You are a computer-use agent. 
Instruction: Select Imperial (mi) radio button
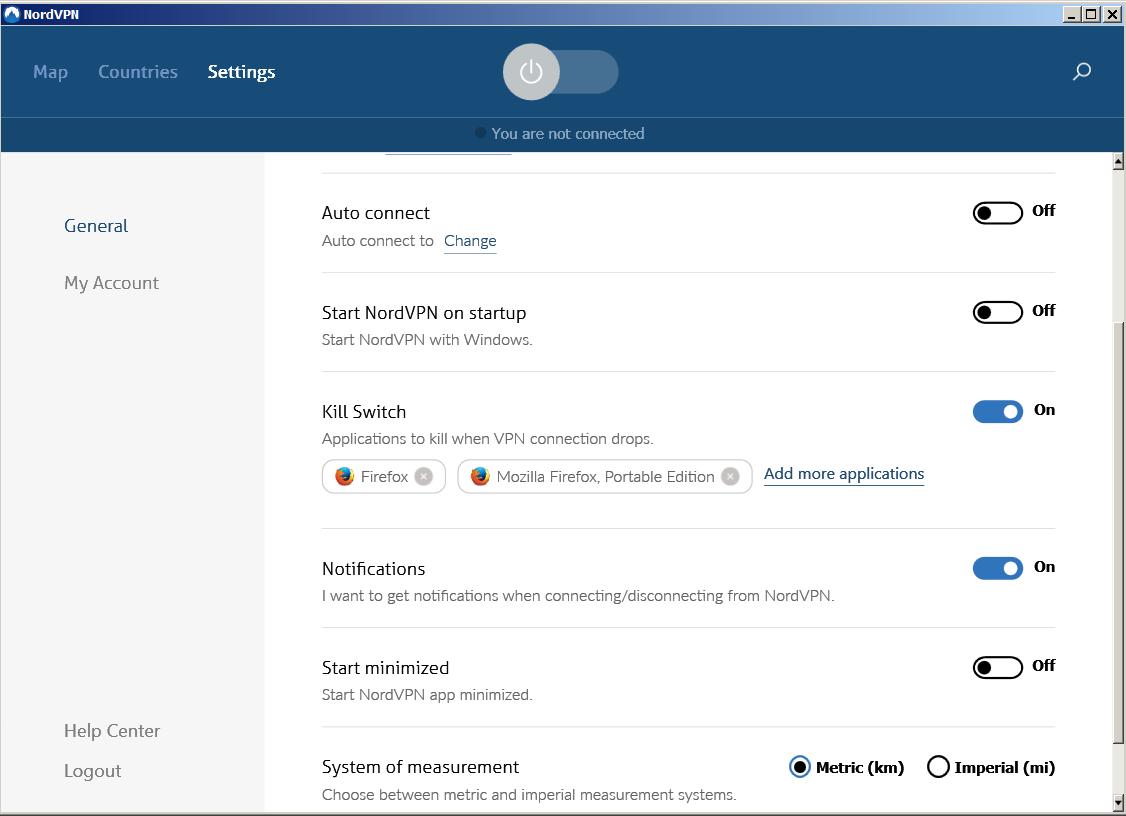click(938, 767)
